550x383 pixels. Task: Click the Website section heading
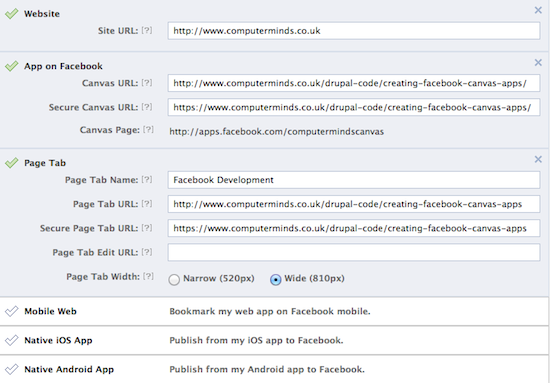click(42, 14)
